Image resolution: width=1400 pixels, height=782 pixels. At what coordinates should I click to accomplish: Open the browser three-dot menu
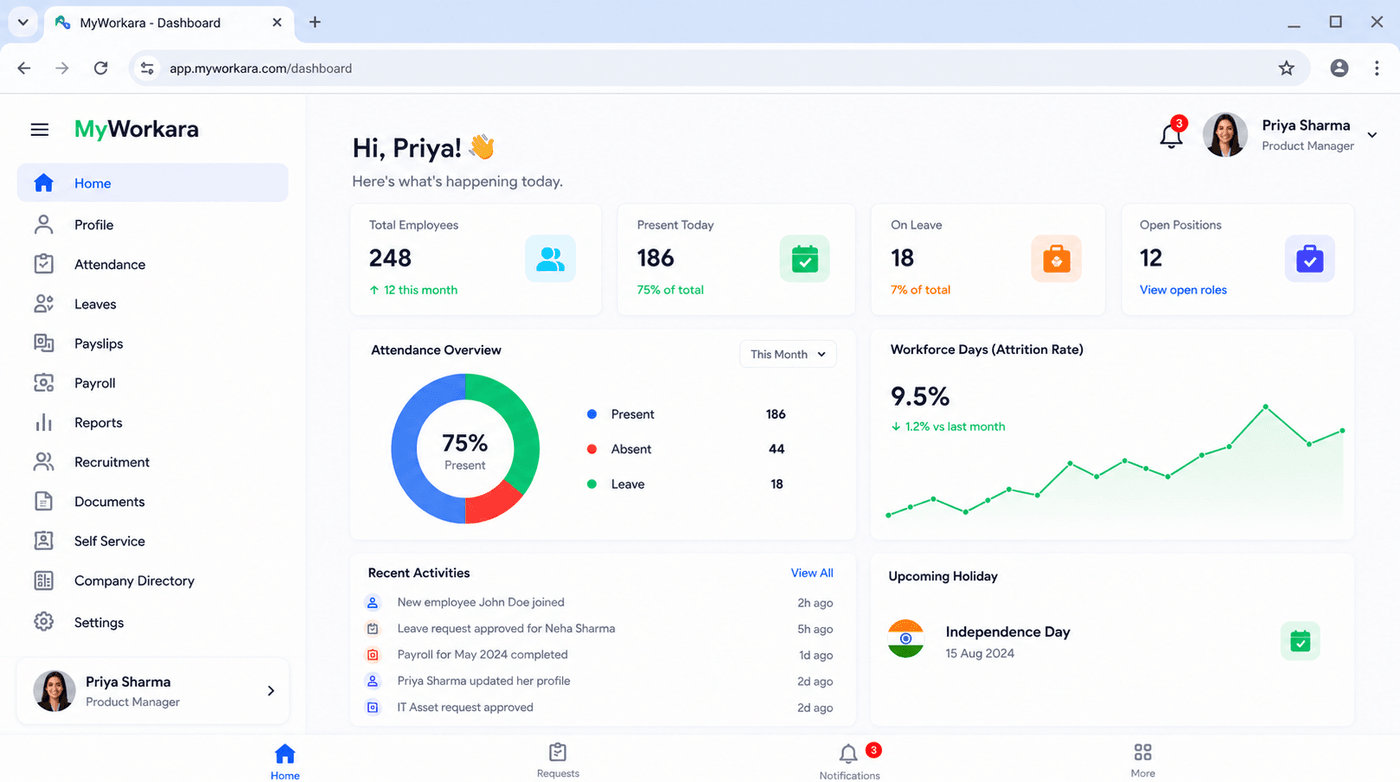click(1377, 68)
